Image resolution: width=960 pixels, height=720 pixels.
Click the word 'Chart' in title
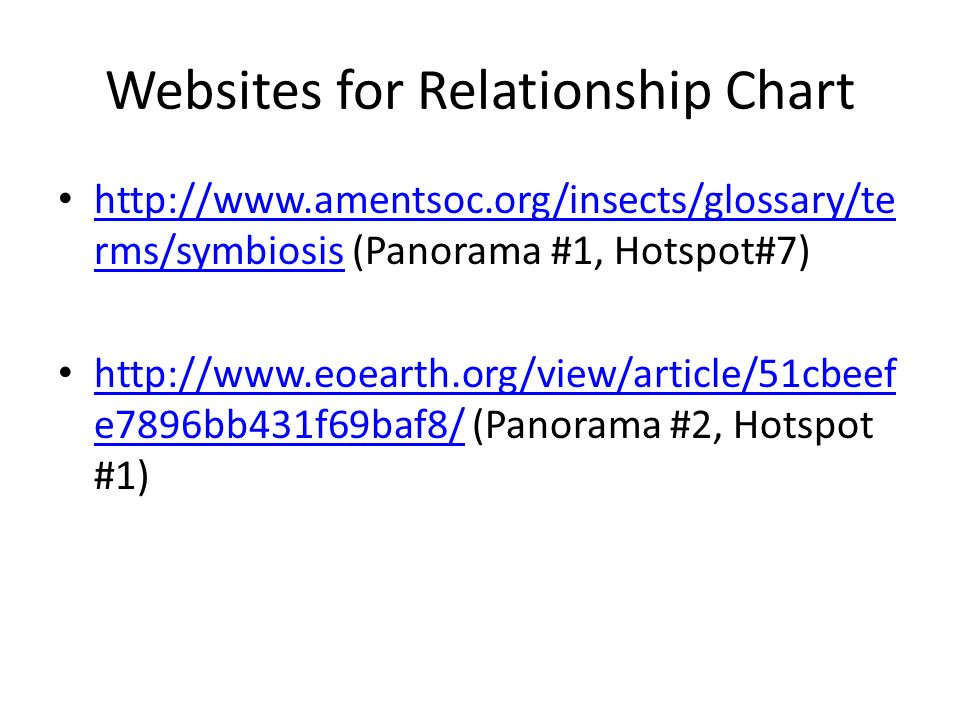tap(790, 92)
